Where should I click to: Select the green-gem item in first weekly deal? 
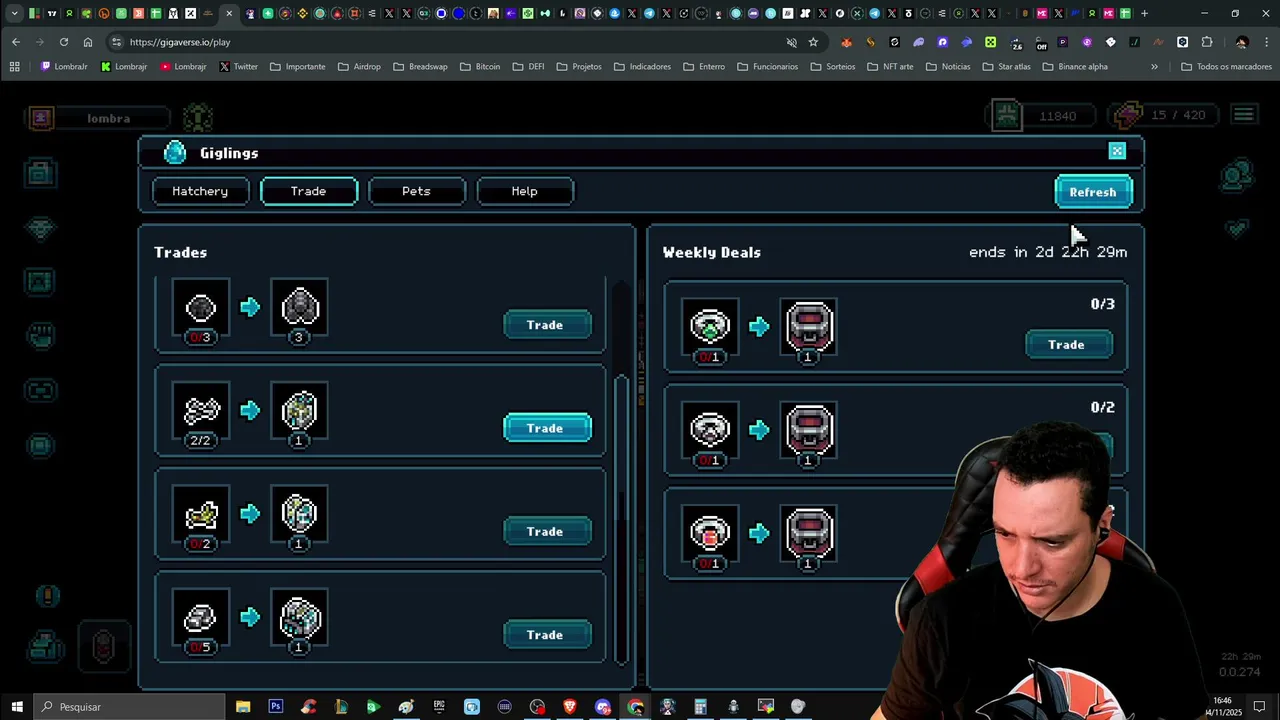[710, 328]
